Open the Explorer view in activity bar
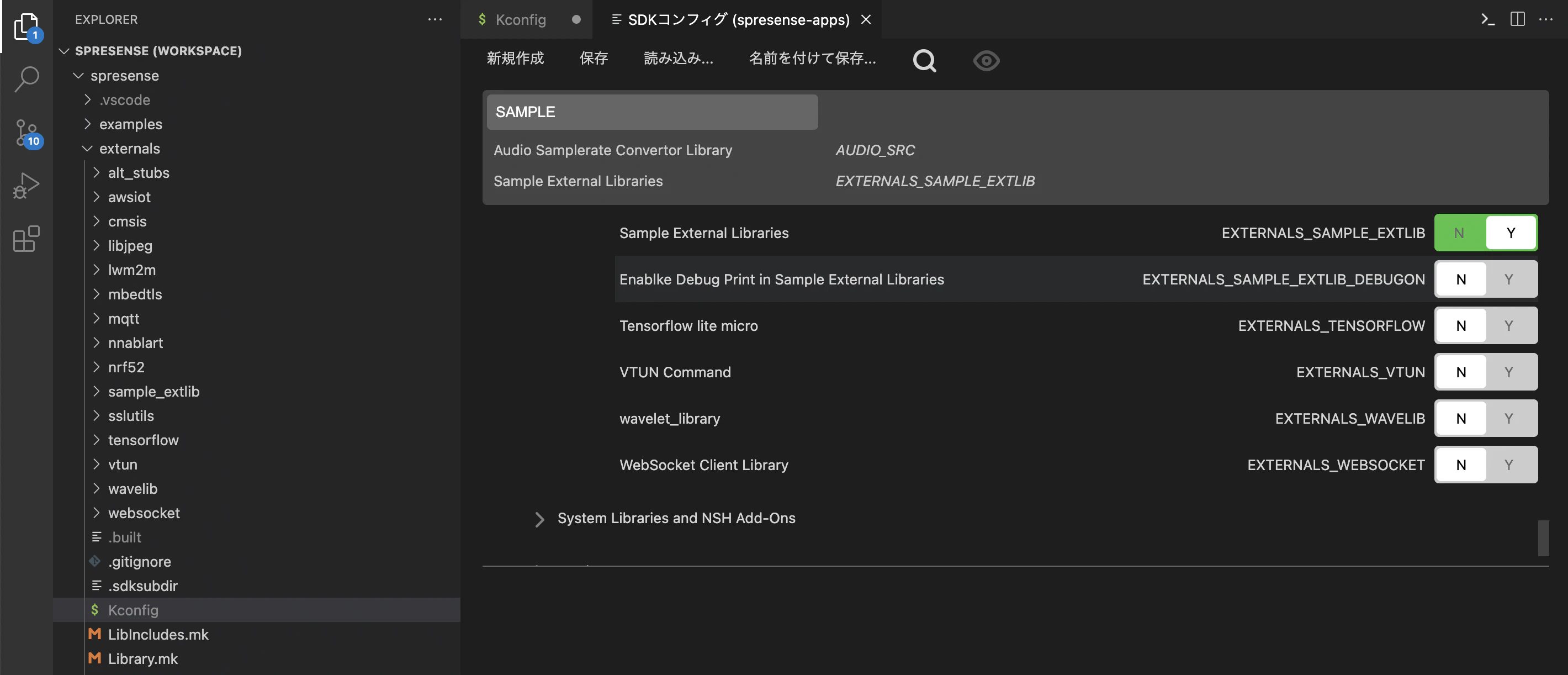1568x675 pixels. pyautogui.click(x=26, y=26)
